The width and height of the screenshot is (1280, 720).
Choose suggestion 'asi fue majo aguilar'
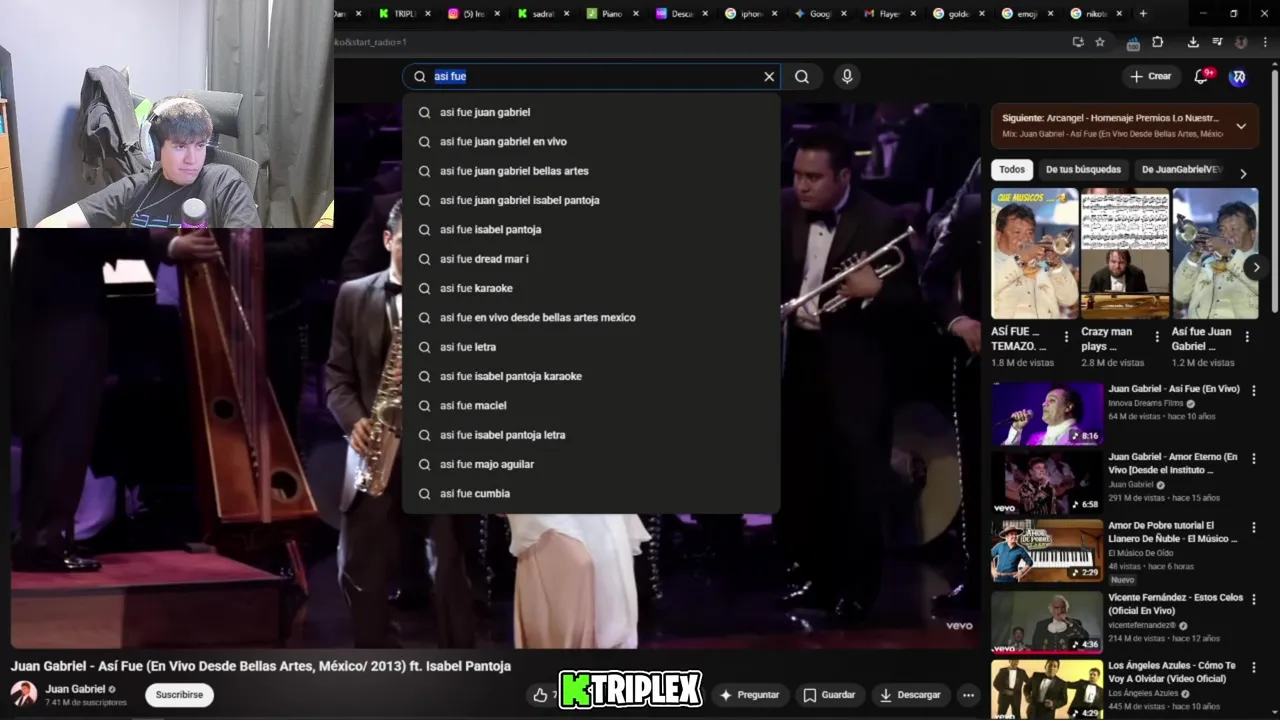[591, 464]
